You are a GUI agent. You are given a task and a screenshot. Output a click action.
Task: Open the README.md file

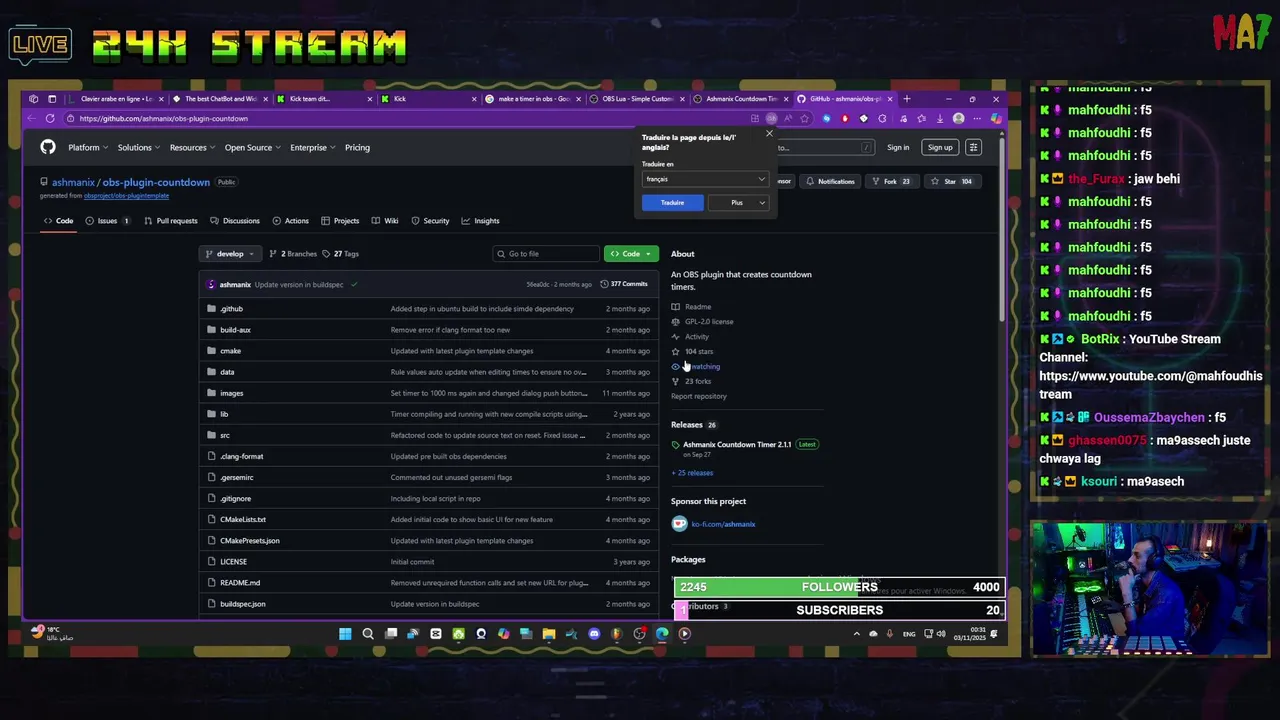tap(240, 583)
